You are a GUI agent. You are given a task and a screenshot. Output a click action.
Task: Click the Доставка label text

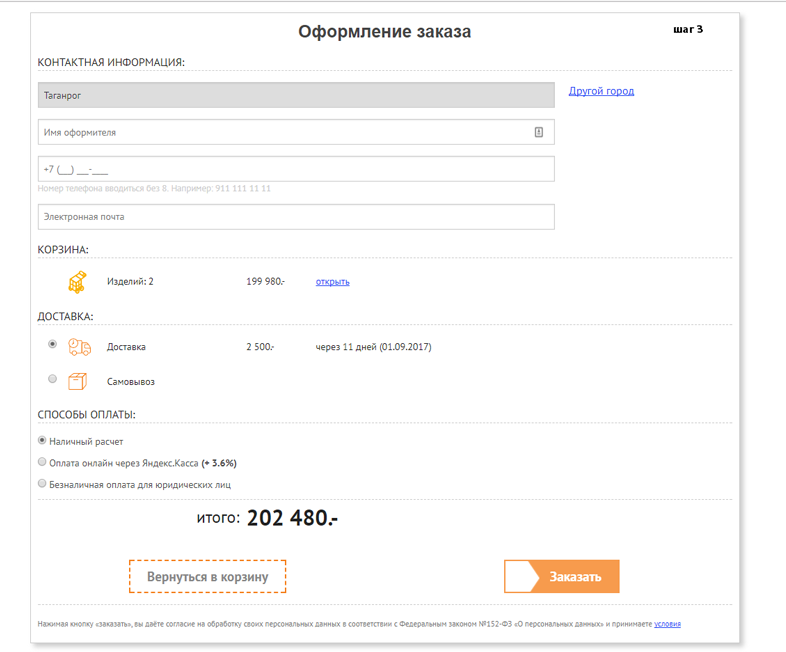[126, 348]
